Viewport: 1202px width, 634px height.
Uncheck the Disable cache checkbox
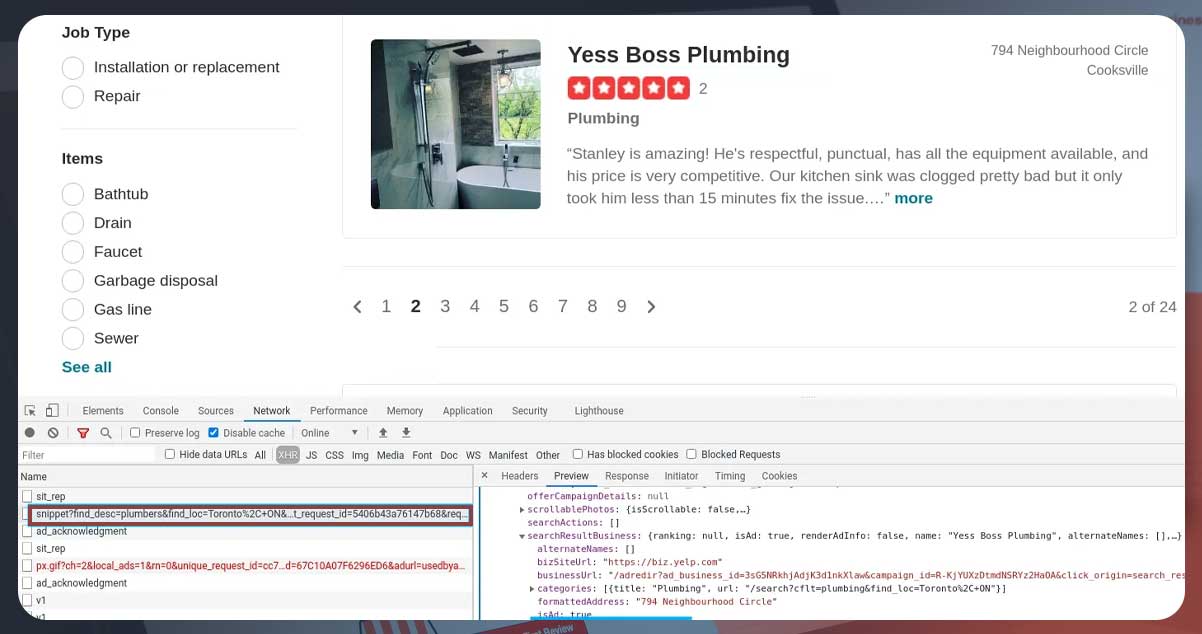[213, 433]
